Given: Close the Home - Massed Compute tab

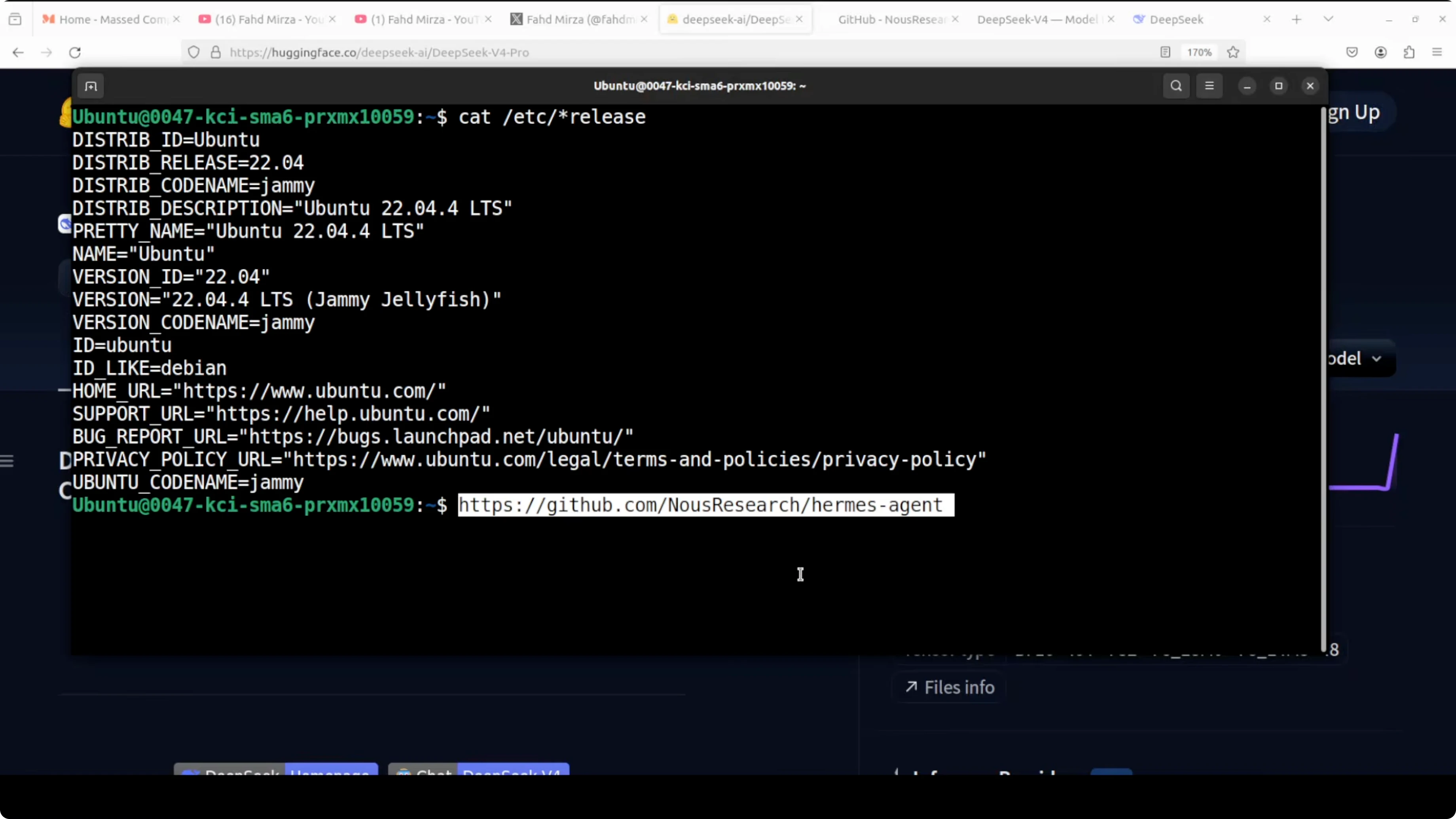Looking at the screenshot, I should [176, 19].
